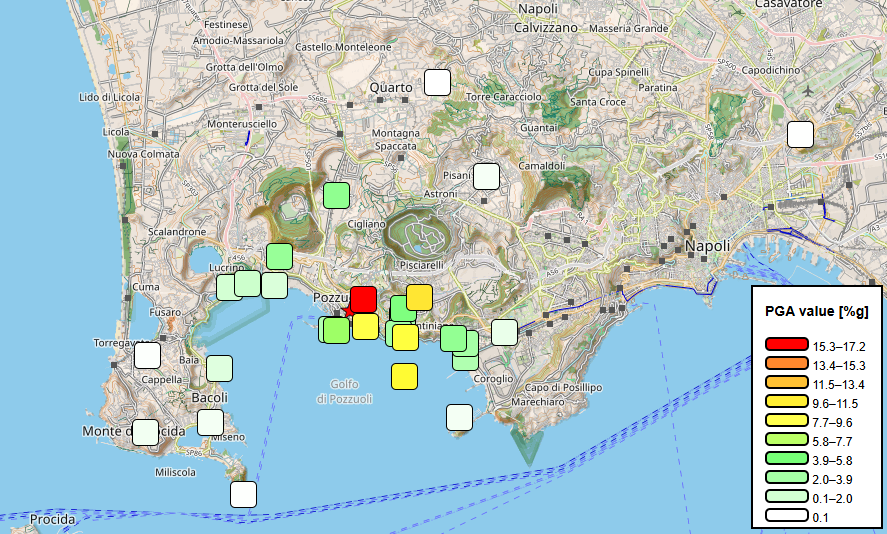Screen dimensions: 887x534
Task: Click the white marker just below the Bacoli label
Action: pyautogui.click(x=210, y=422)
